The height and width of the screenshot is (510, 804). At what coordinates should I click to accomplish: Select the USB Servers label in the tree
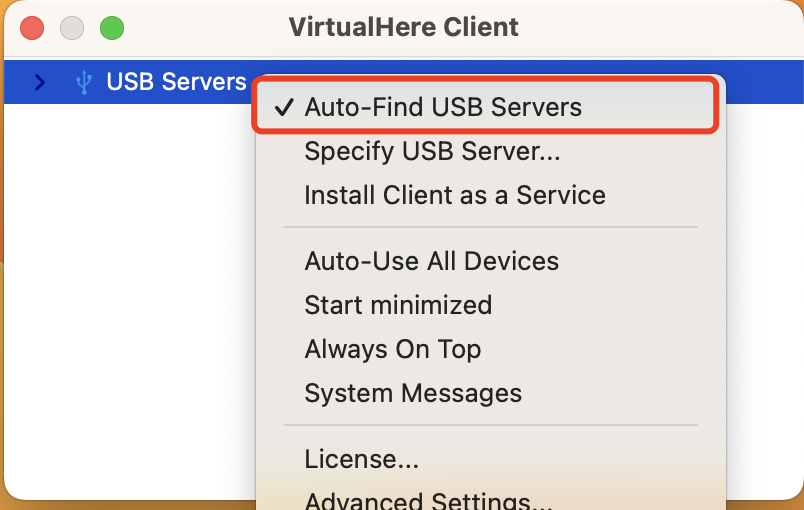(x=176, y=82)
